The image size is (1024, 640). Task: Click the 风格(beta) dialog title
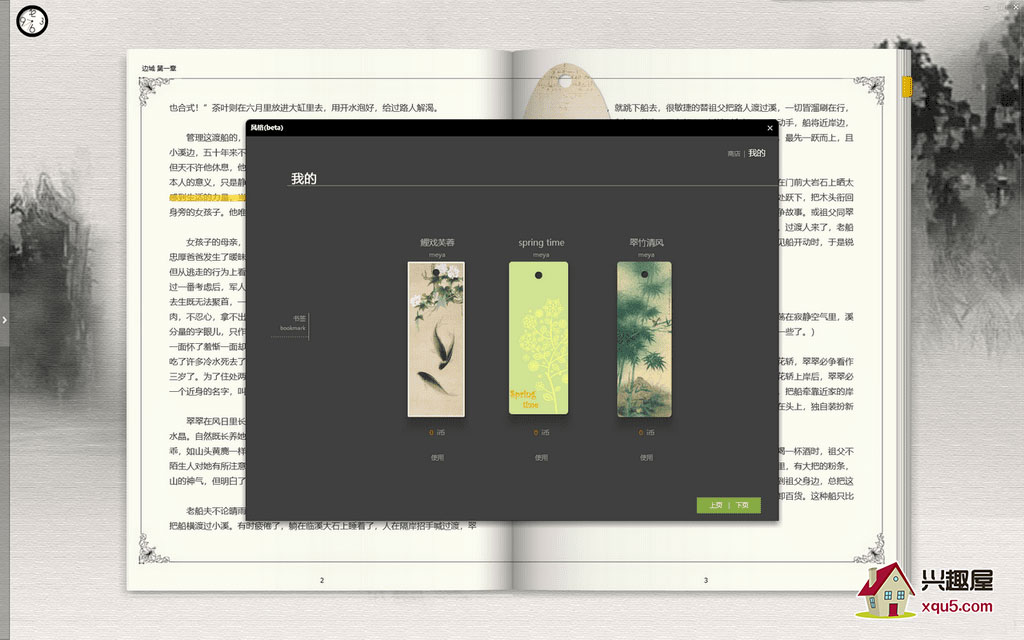(x=267, y=127)
